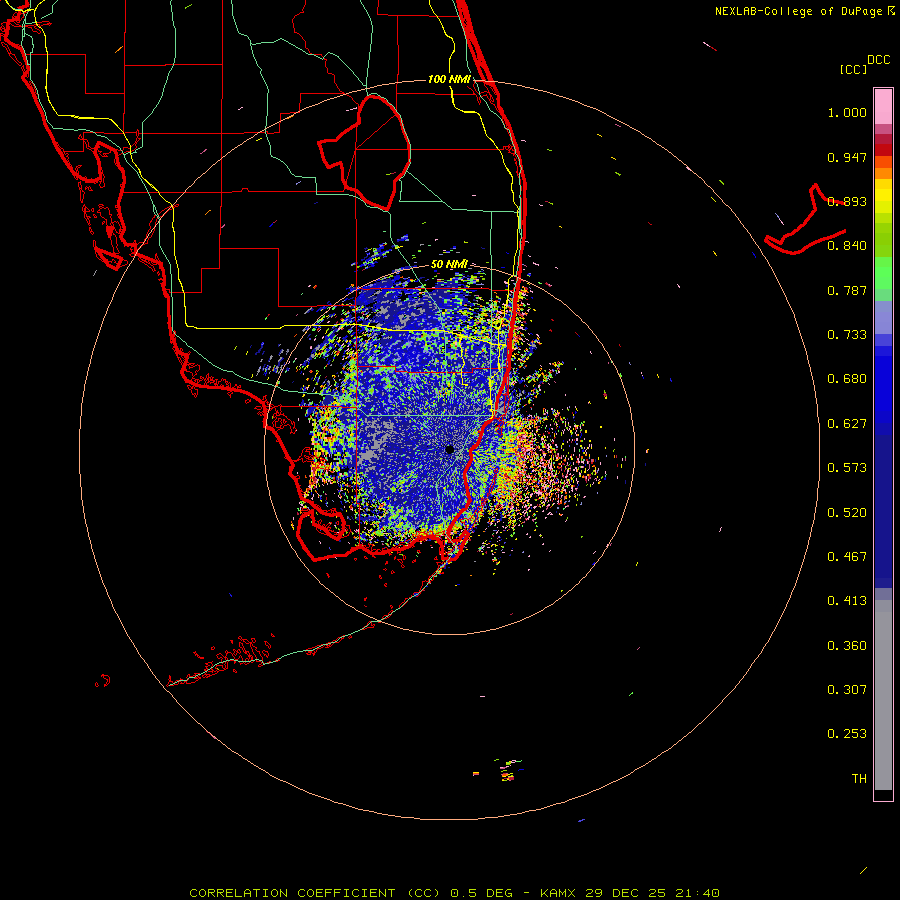Screen dimensions: 900x900
Task: Select the "[CC]" units label
Action: 853,69
